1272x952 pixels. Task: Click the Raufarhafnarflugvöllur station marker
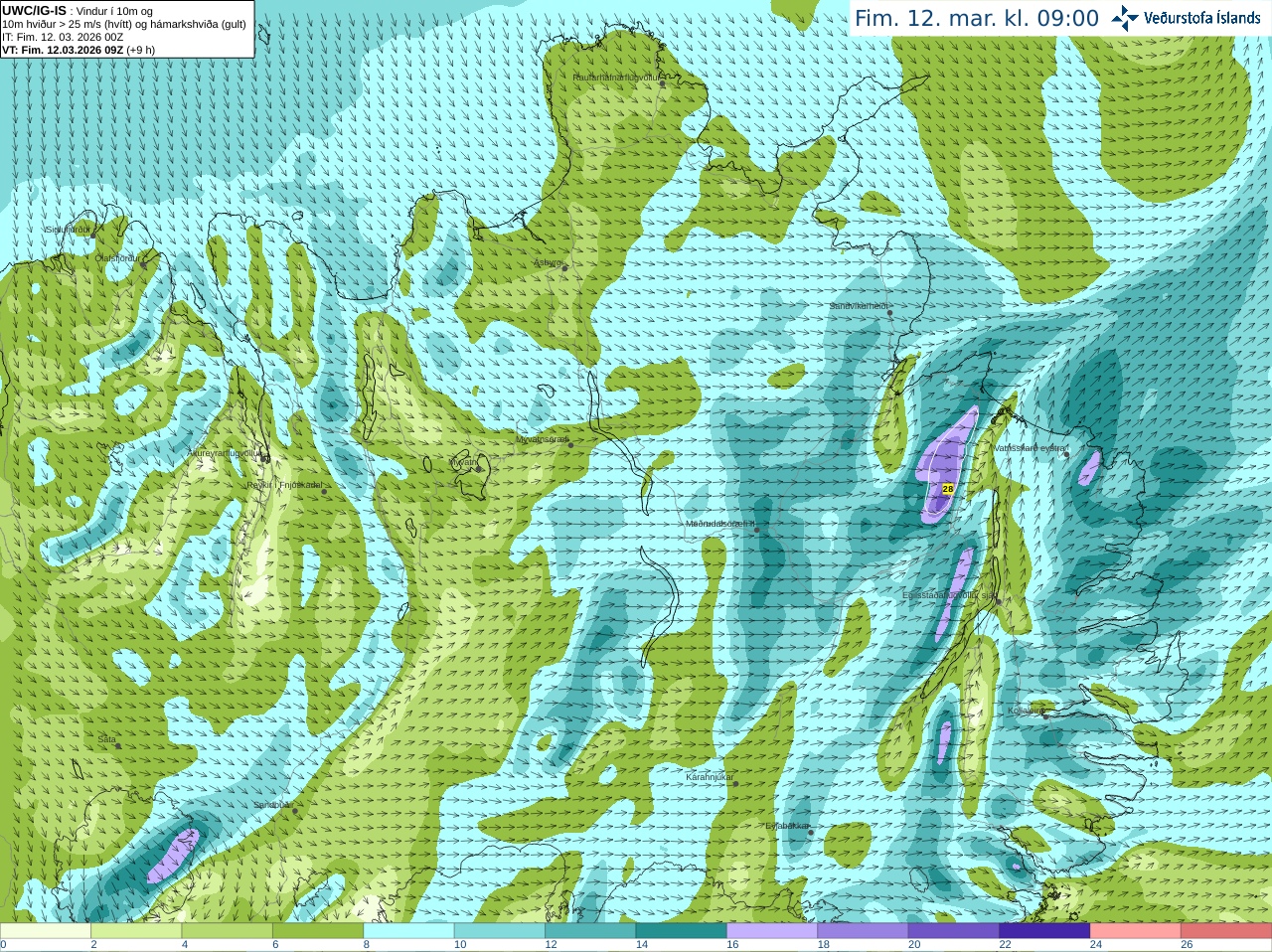point(663,83)
